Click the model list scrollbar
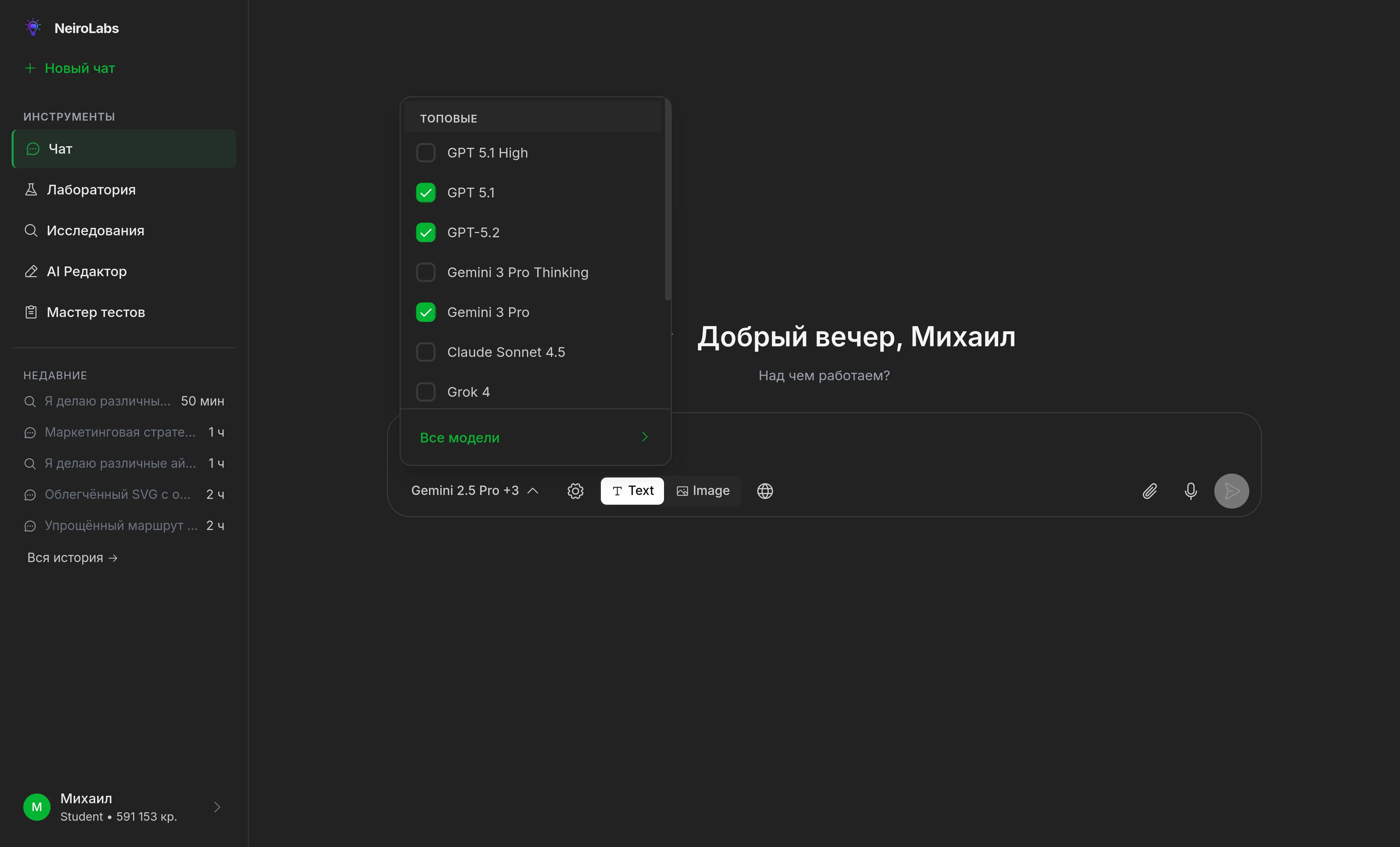 (x=668, y=200)
